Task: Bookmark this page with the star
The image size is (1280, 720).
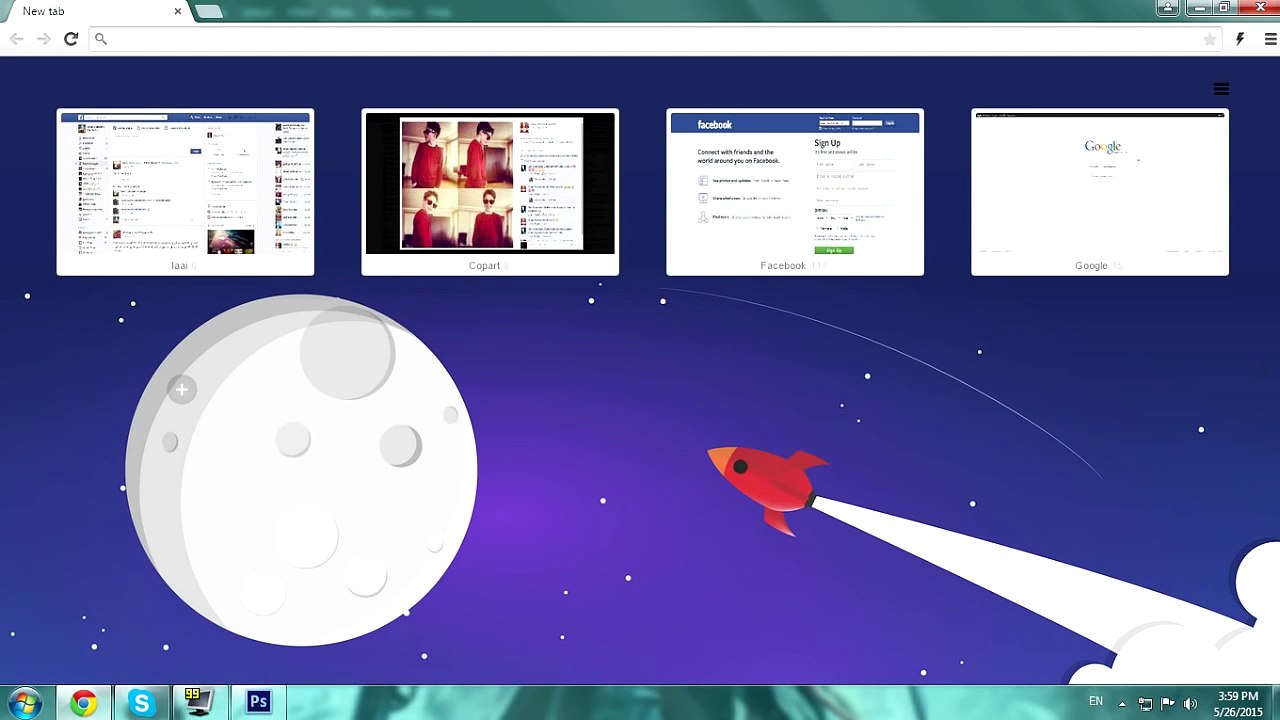Action: click(x=1210, y=39)
